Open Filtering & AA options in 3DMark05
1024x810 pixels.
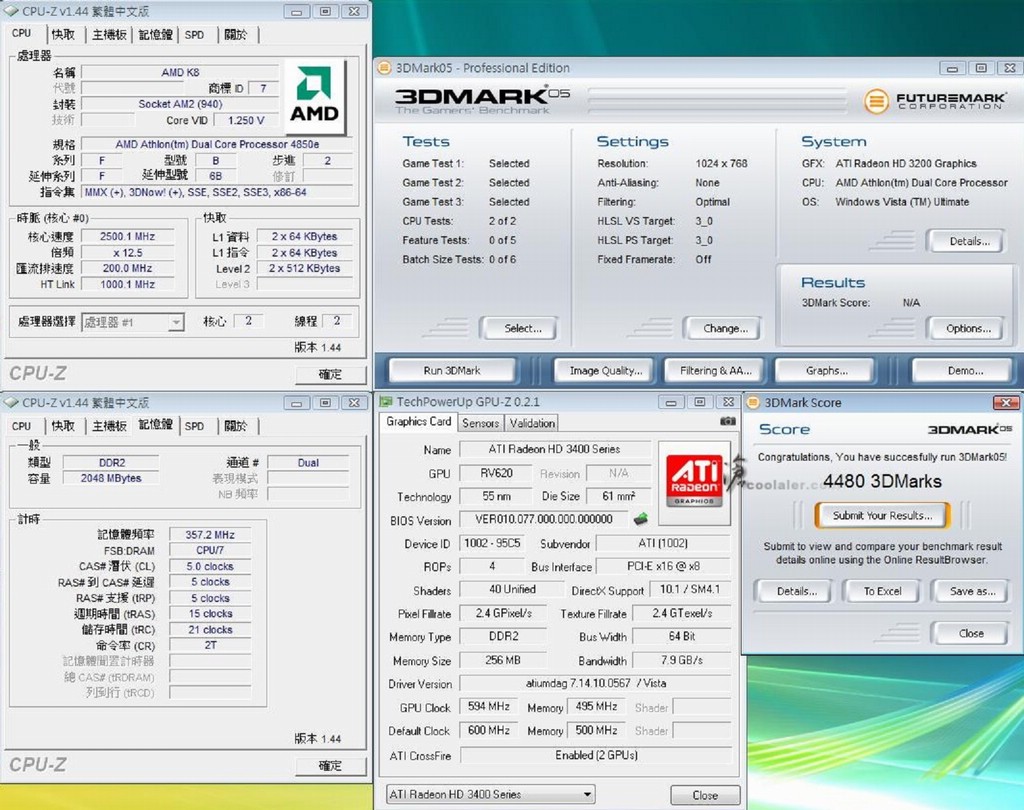716,370
